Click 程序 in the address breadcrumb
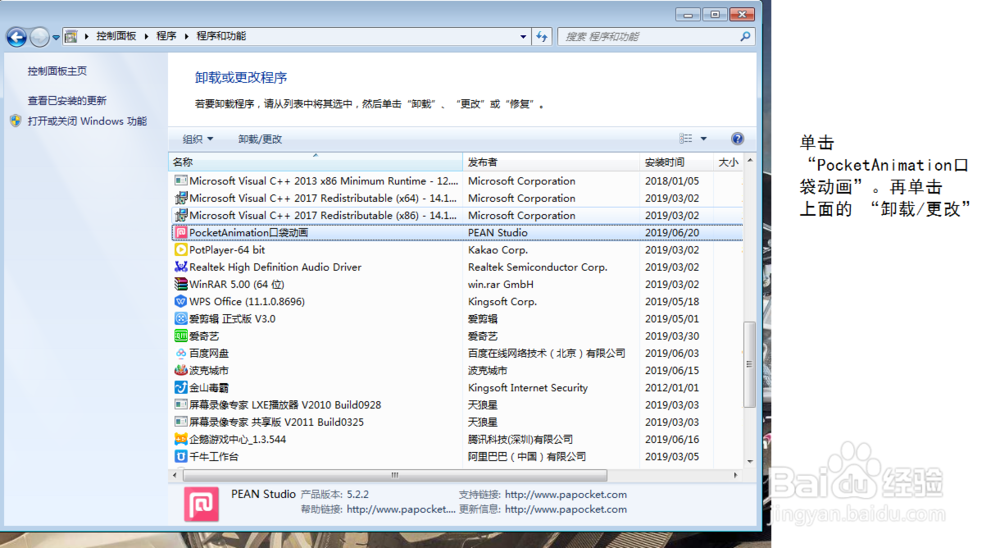This screenshot has width=1000, height=548. pyautogui.click(x=166, y=36)
